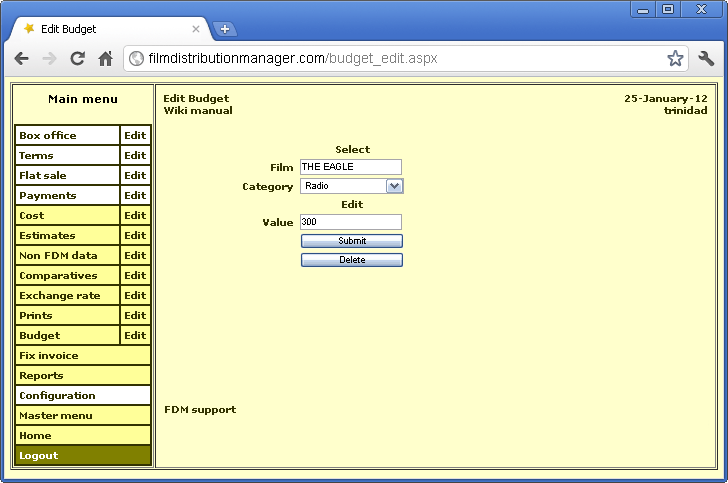
Task: Expand the Category dropdown
Action: pyautogui.click(x=394, y=186)
